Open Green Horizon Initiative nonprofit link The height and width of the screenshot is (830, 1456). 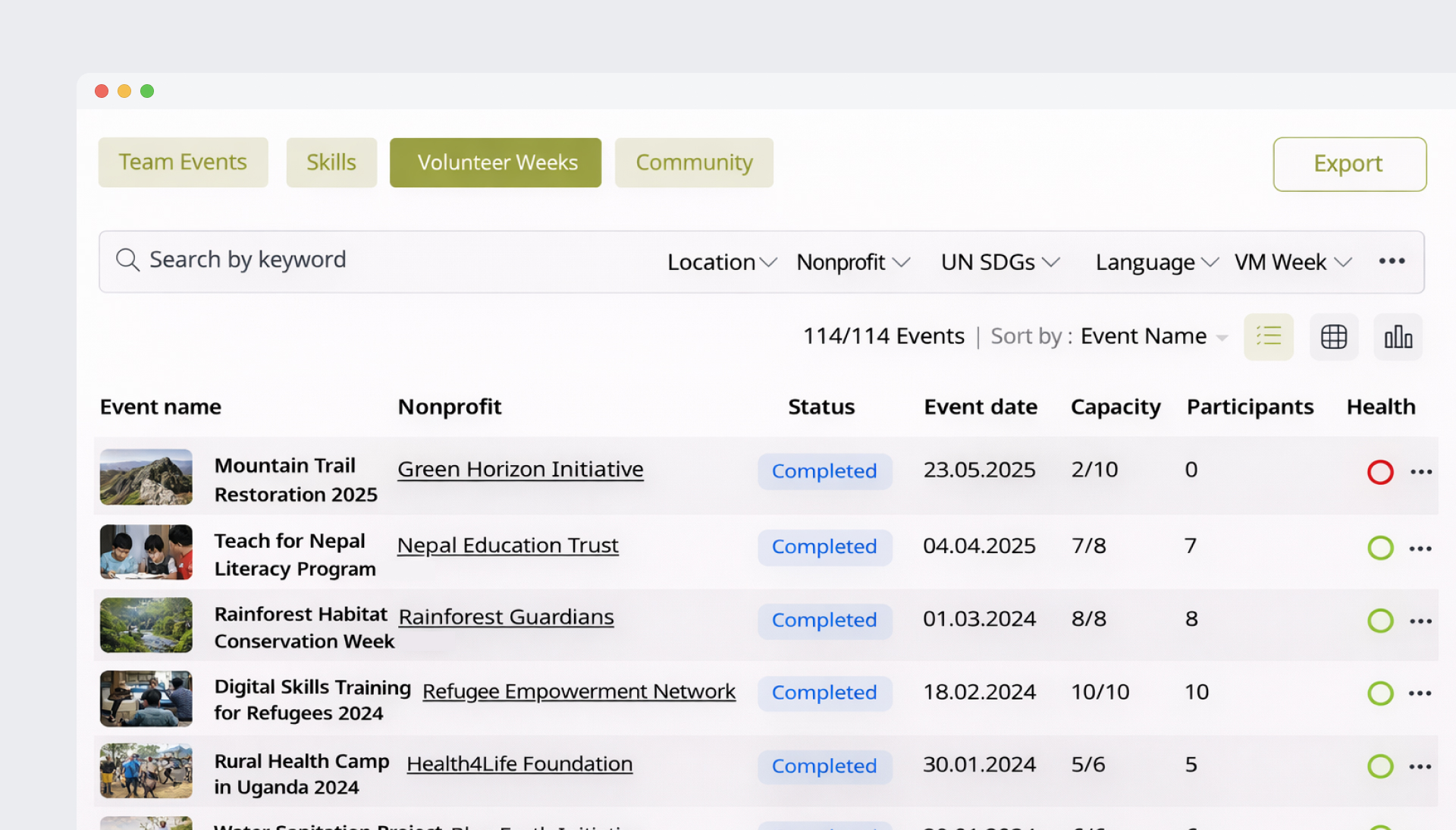[520, 470]
